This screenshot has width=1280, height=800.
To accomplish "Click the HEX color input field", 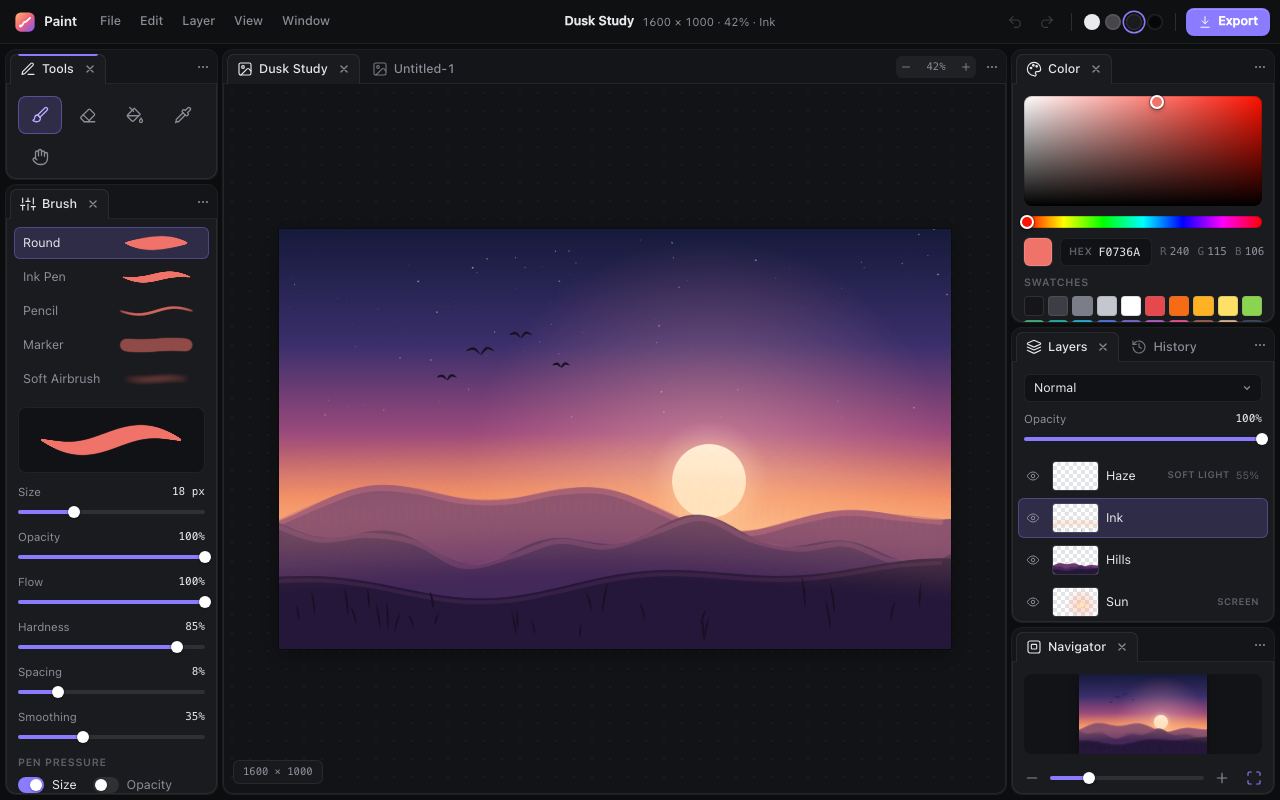I will 1106,252.
